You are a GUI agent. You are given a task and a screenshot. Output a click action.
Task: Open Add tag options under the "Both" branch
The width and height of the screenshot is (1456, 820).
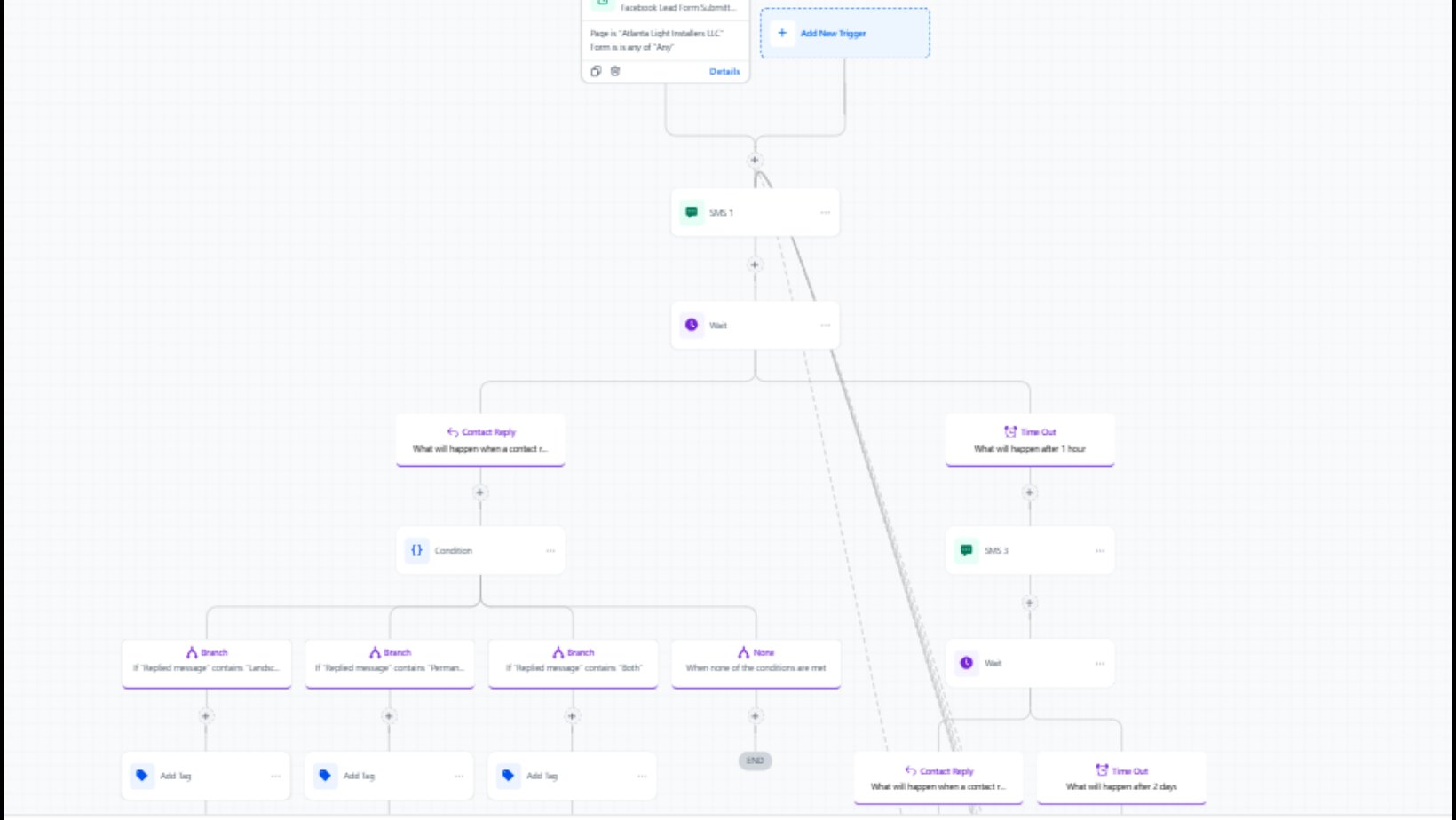642,777
